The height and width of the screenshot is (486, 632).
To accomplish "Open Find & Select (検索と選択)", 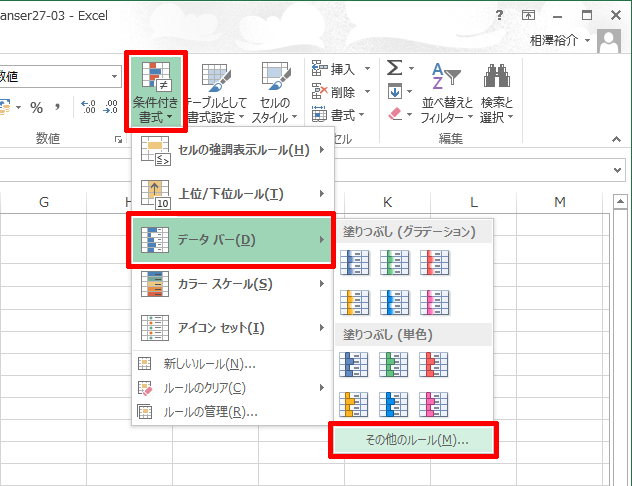I will click(x=497, y=93).
